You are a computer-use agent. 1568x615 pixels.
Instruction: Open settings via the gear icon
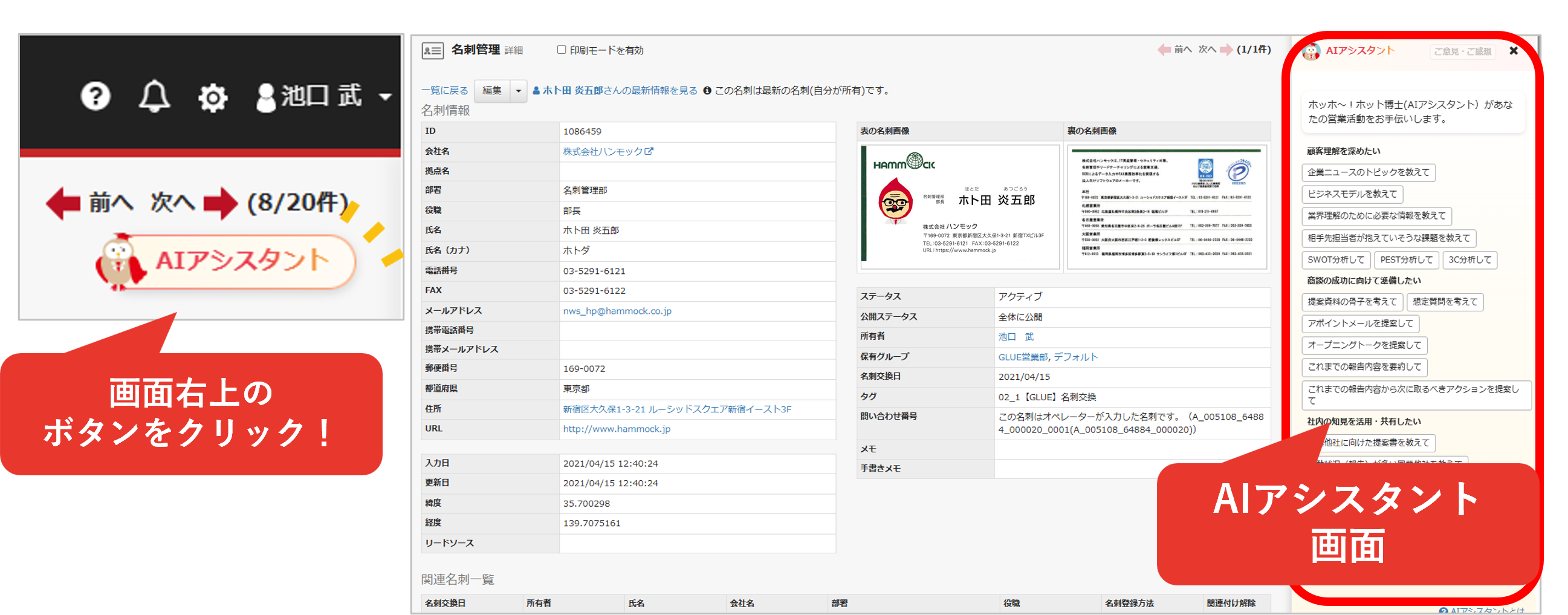point(212,97)
